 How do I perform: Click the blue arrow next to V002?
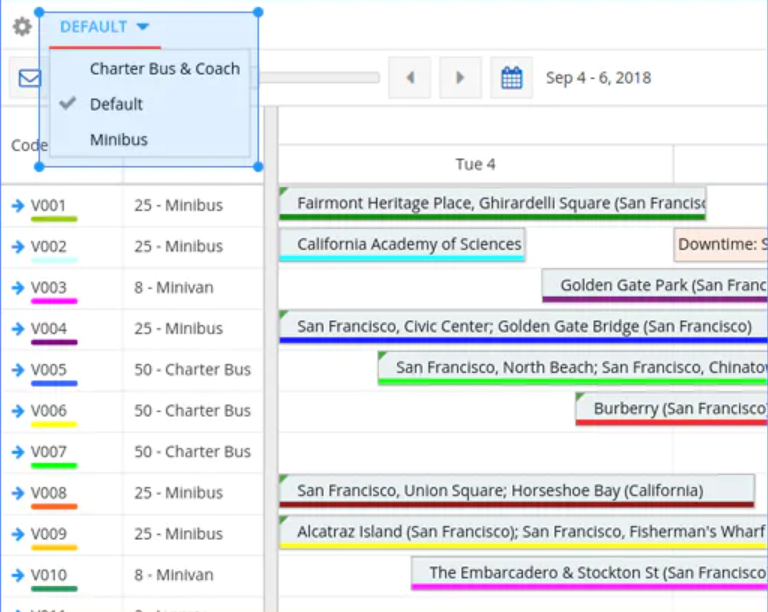(18, 246)
